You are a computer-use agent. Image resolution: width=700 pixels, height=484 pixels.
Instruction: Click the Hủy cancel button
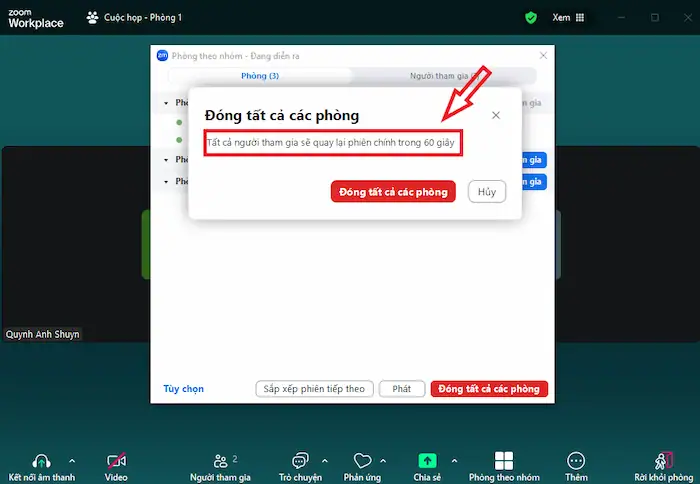point(487,191)
